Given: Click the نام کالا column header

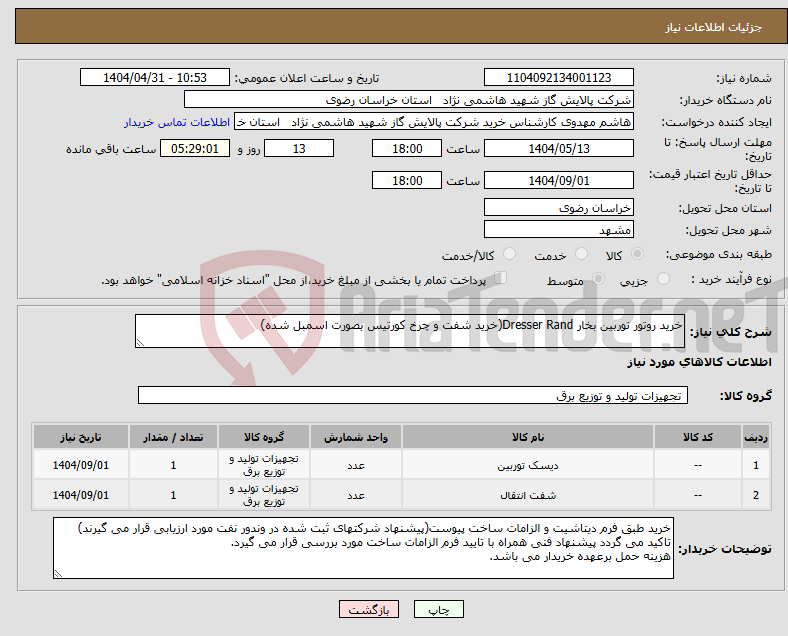Looking at the screenshot, I should click(528, 437).
